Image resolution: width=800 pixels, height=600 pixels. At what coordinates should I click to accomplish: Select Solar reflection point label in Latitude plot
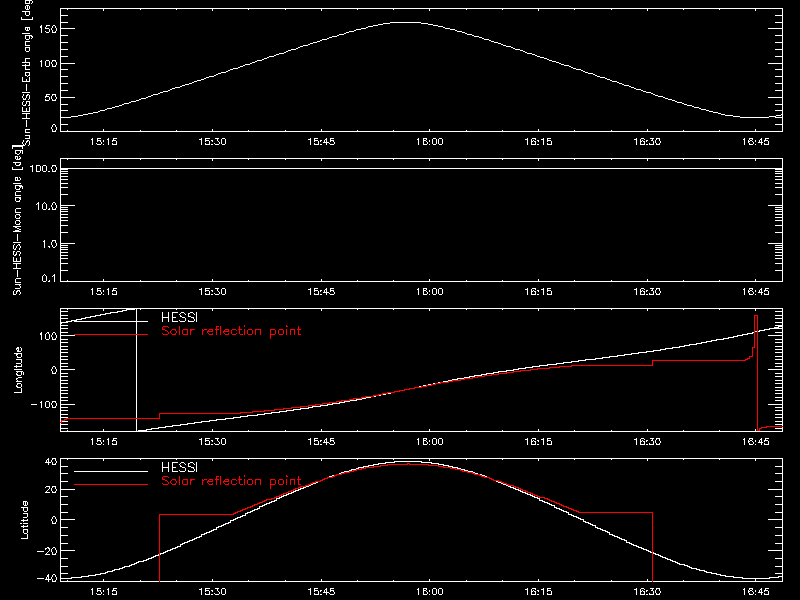point(231,481)
